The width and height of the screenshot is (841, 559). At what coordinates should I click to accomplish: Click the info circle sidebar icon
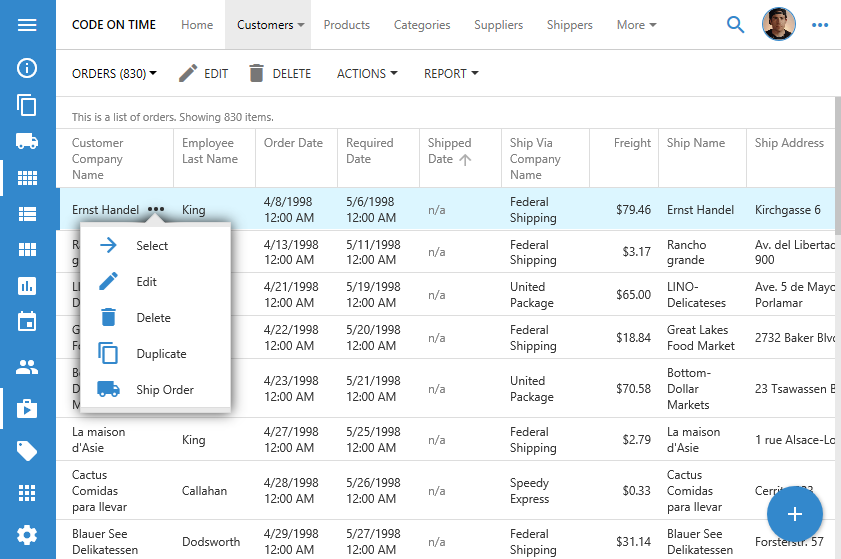click(x=27, y=68)
